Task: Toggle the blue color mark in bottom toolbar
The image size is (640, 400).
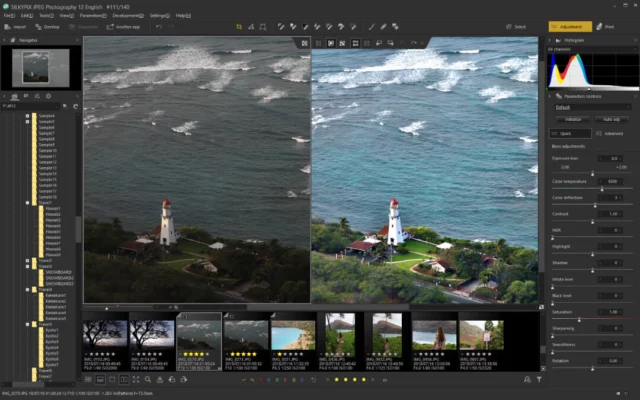Action: (269, 380)
